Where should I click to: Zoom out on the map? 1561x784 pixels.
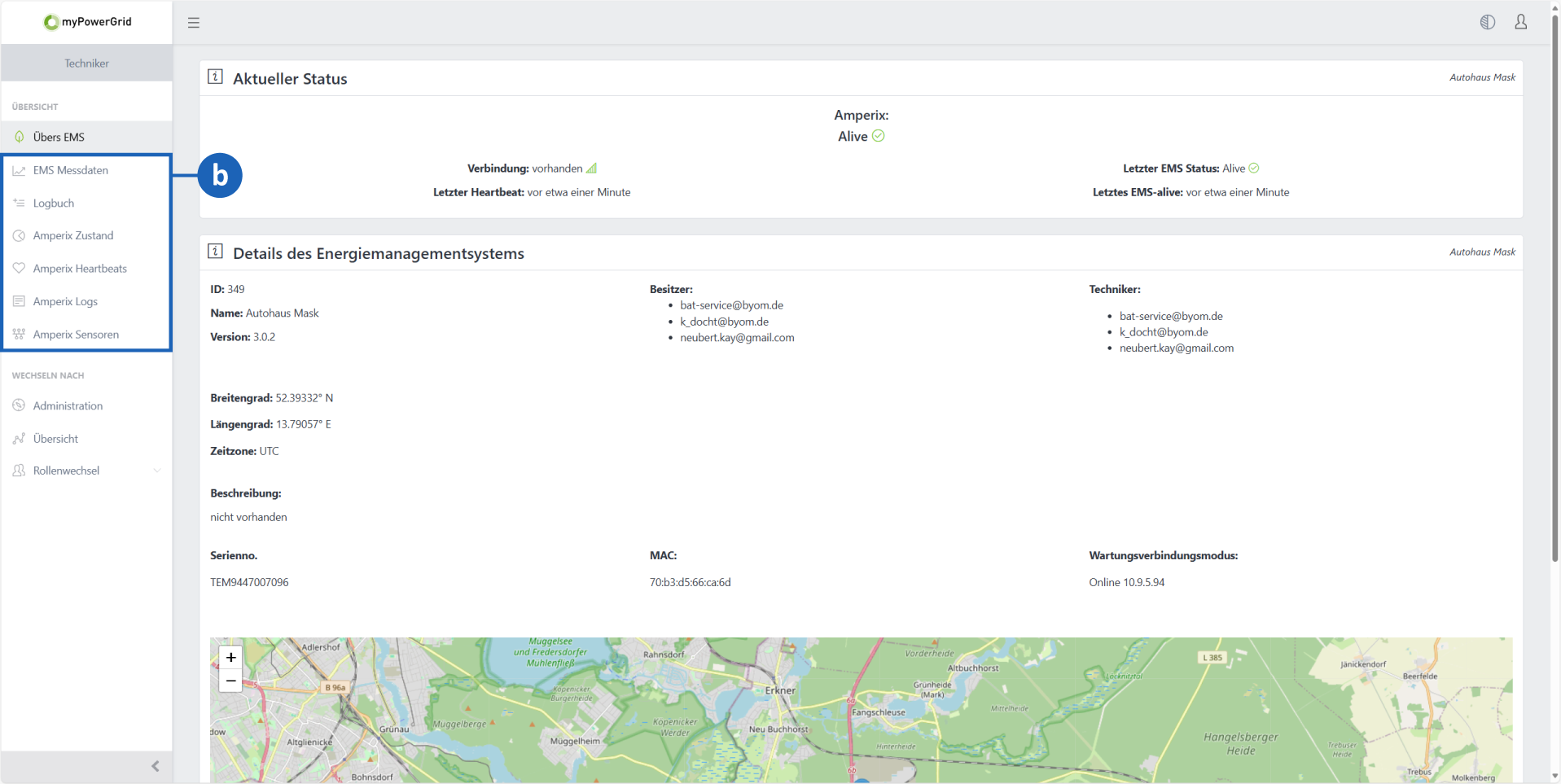(230, 681)
